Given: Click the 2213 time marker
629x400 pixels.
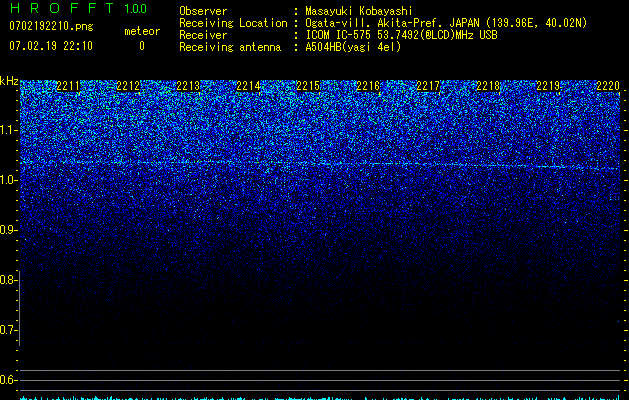Looking at the screenshot, I should (x=188, y=86).
